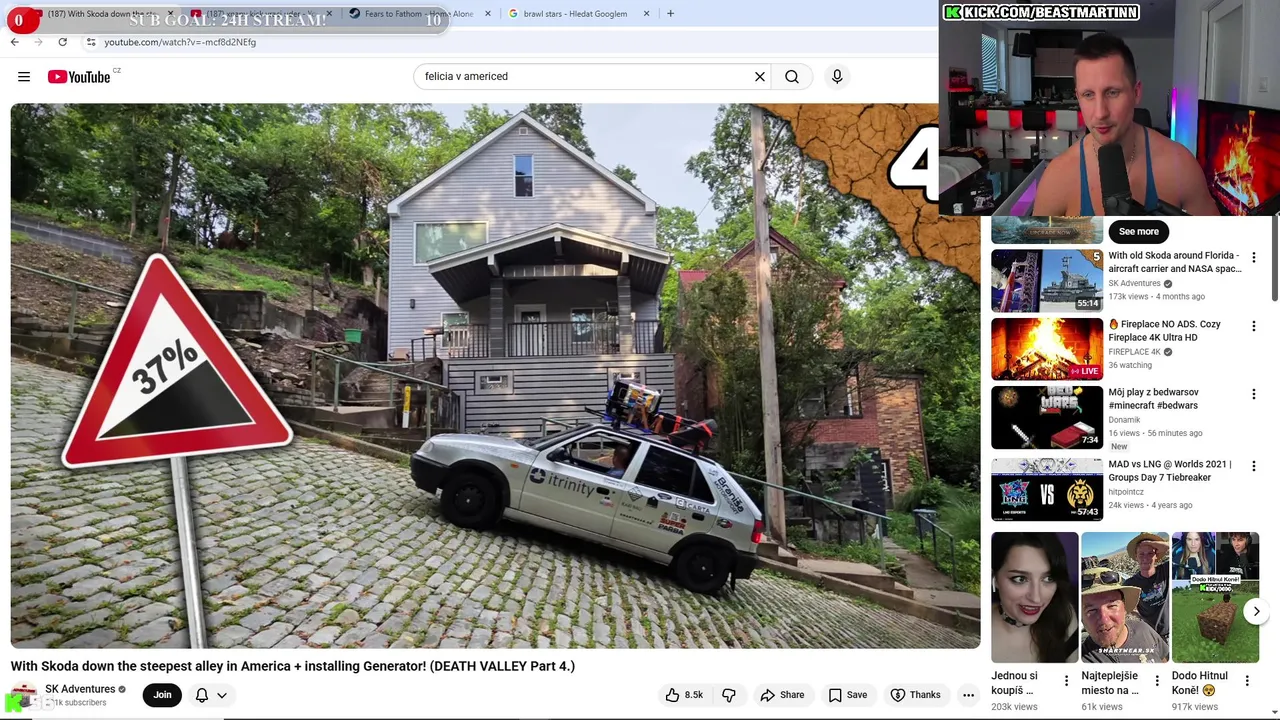Open Jednou si koupíš short thumbnail
This screenshot has width=1280, height=720.
click(1035, 597)
